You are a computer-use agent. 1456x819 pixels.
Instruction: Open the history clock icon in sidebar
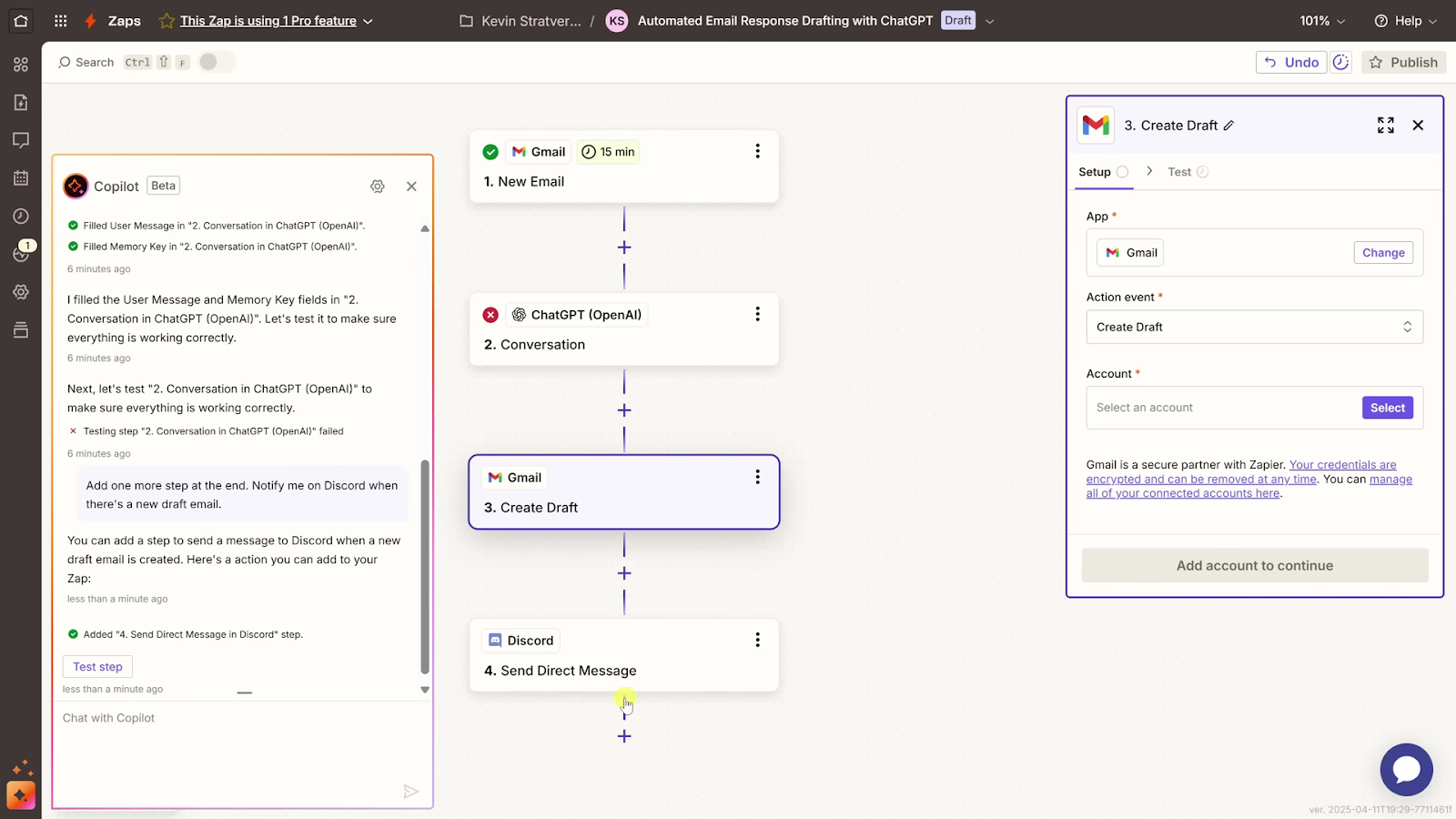[x=21, y=216]
